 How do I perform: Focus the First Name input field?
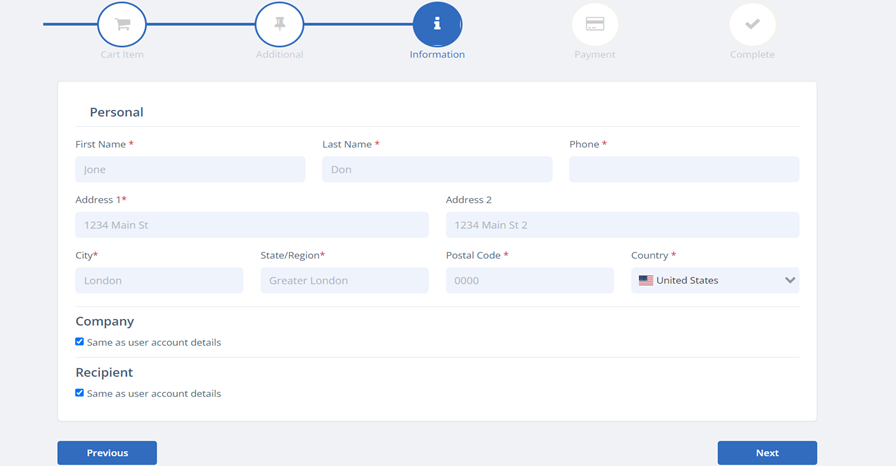tap(190, 170)
